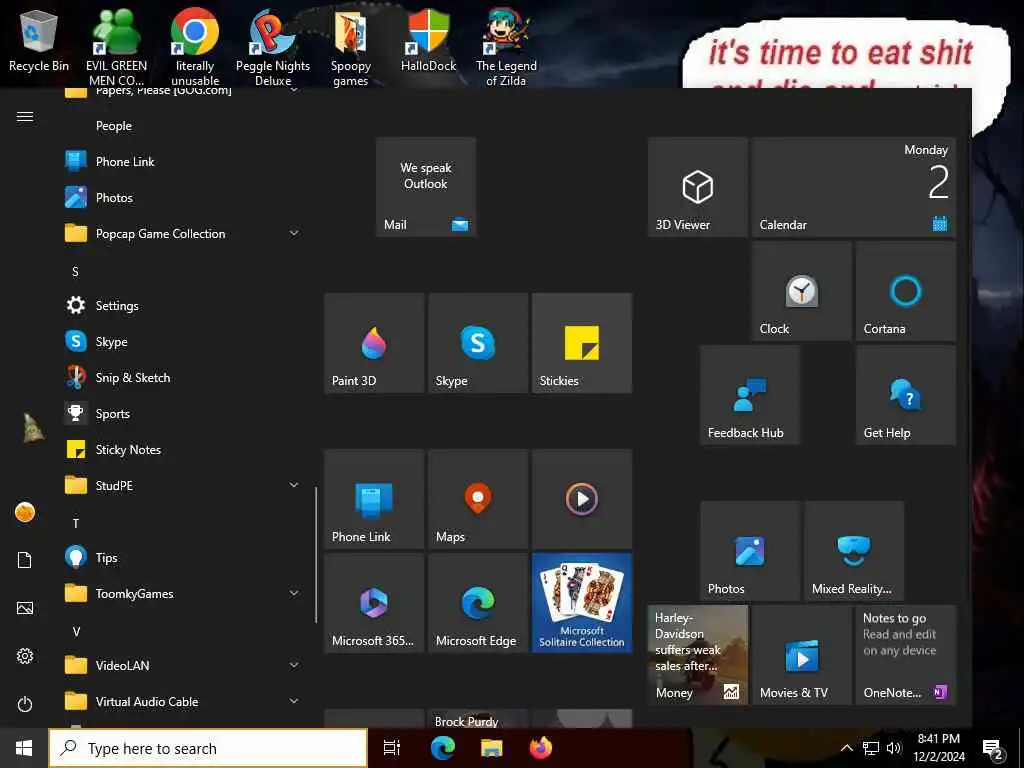Open the Mixed Reality tile
Screen dimensions: 1024x768
(x=854, y=551)
